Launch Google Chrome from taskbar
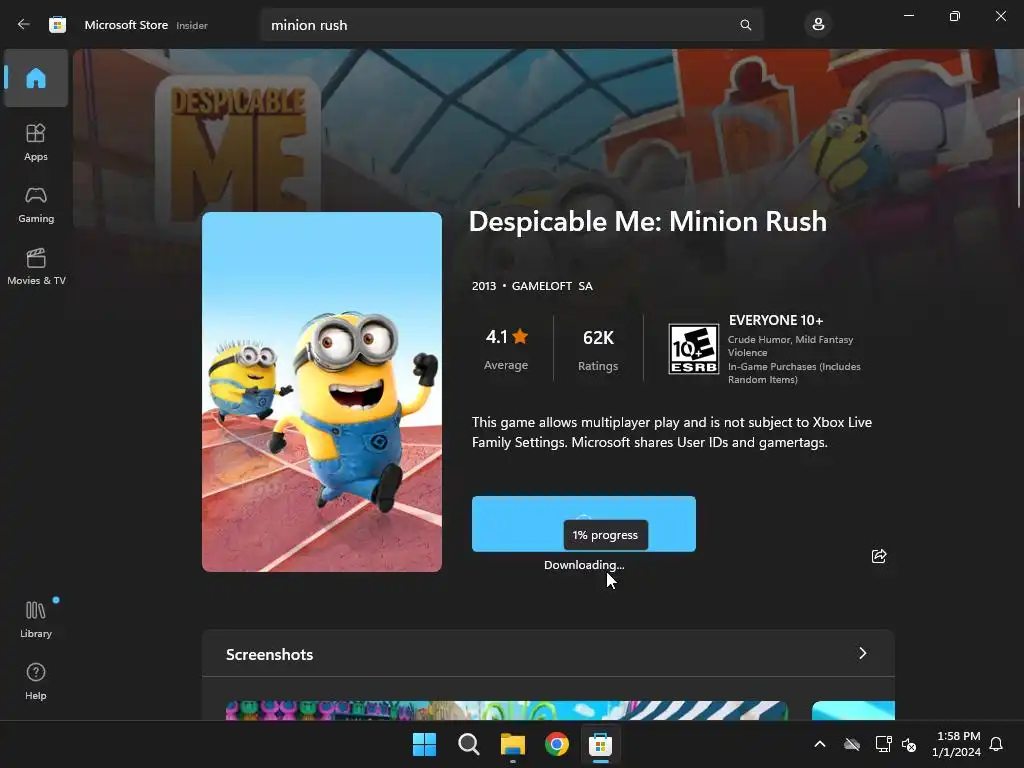1024x768 pixels. pyautogui.click(x=556, y=744)
